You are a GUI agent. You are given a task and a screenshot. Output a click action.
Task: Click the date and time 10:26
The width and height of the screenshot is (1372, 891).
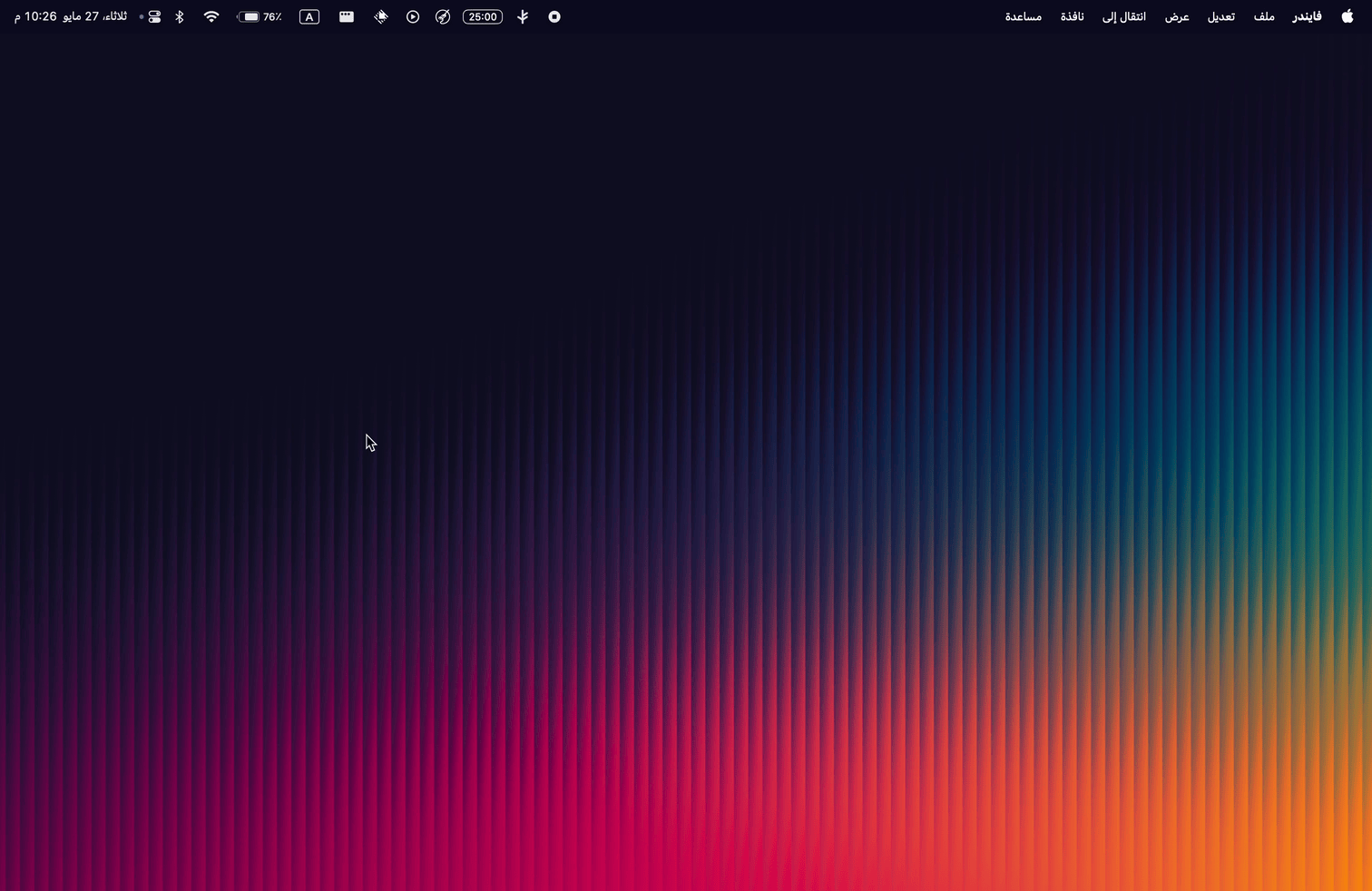click(71, 16)
